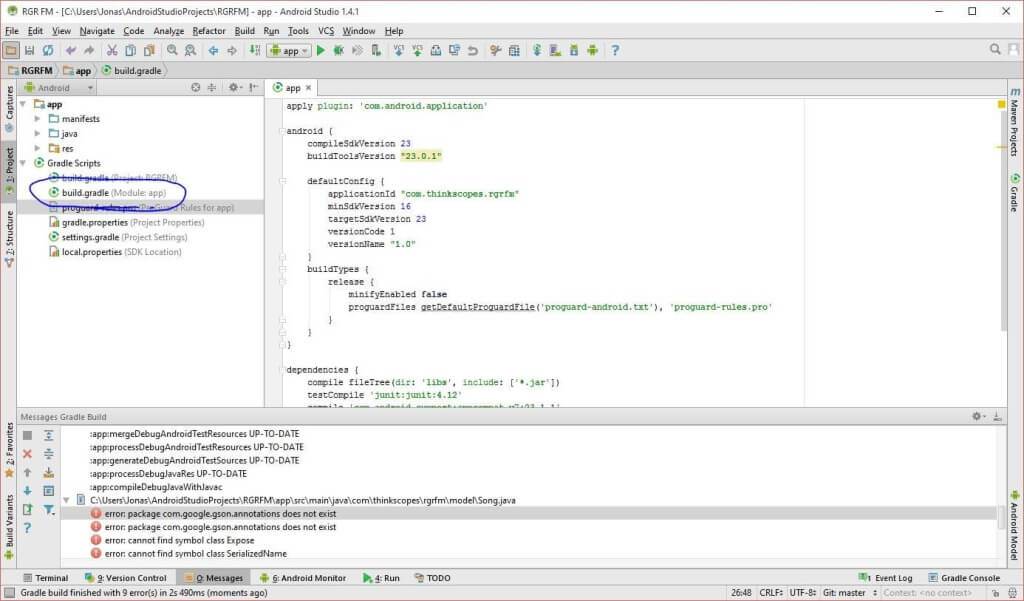The width and height of the screenshot is (1024, 601).
Task: Open the AVD Manager icon
Action: tap(555, 50)
